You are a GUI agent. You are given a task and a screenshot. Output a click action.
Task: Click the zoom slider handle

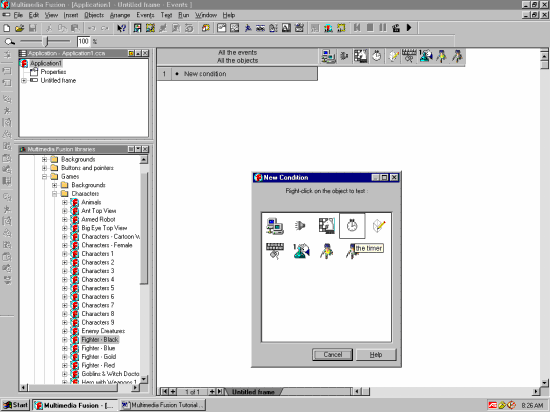coord(46,41)
